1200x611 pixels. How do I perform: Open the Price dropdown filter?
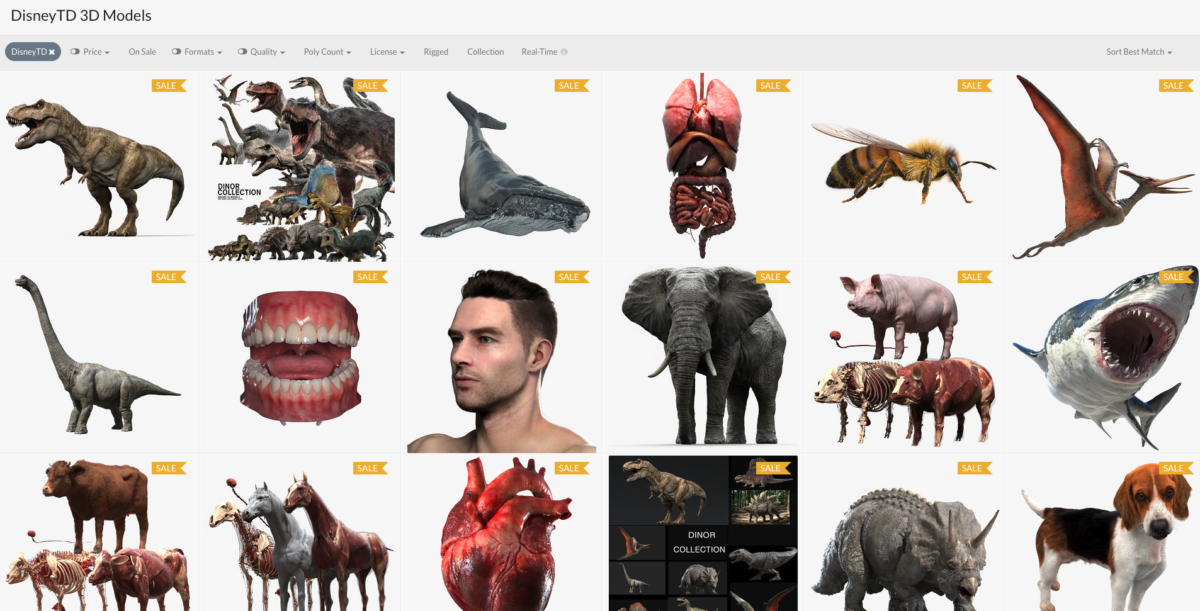96,52
